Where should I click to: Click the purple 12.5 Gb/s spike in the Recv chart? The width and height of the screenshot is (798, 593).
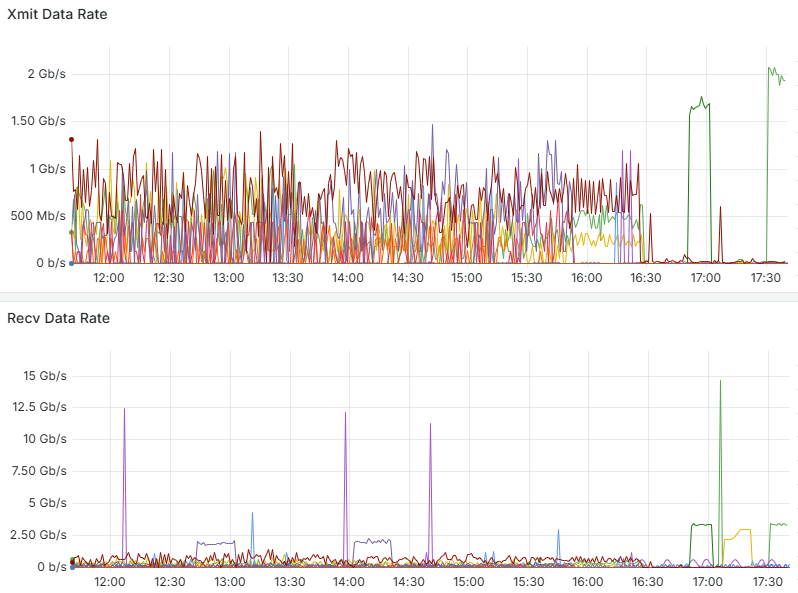coord(124,410)
